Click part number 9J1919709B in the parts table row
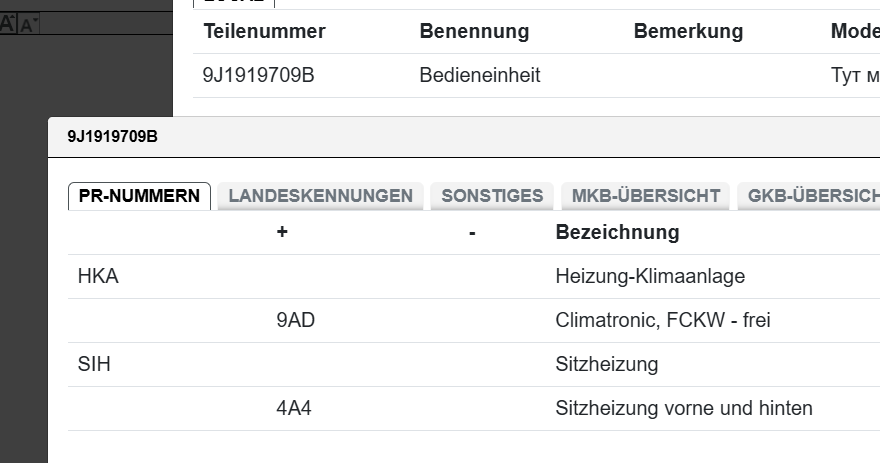Screen dimensions: 880x463 (258, 75)
